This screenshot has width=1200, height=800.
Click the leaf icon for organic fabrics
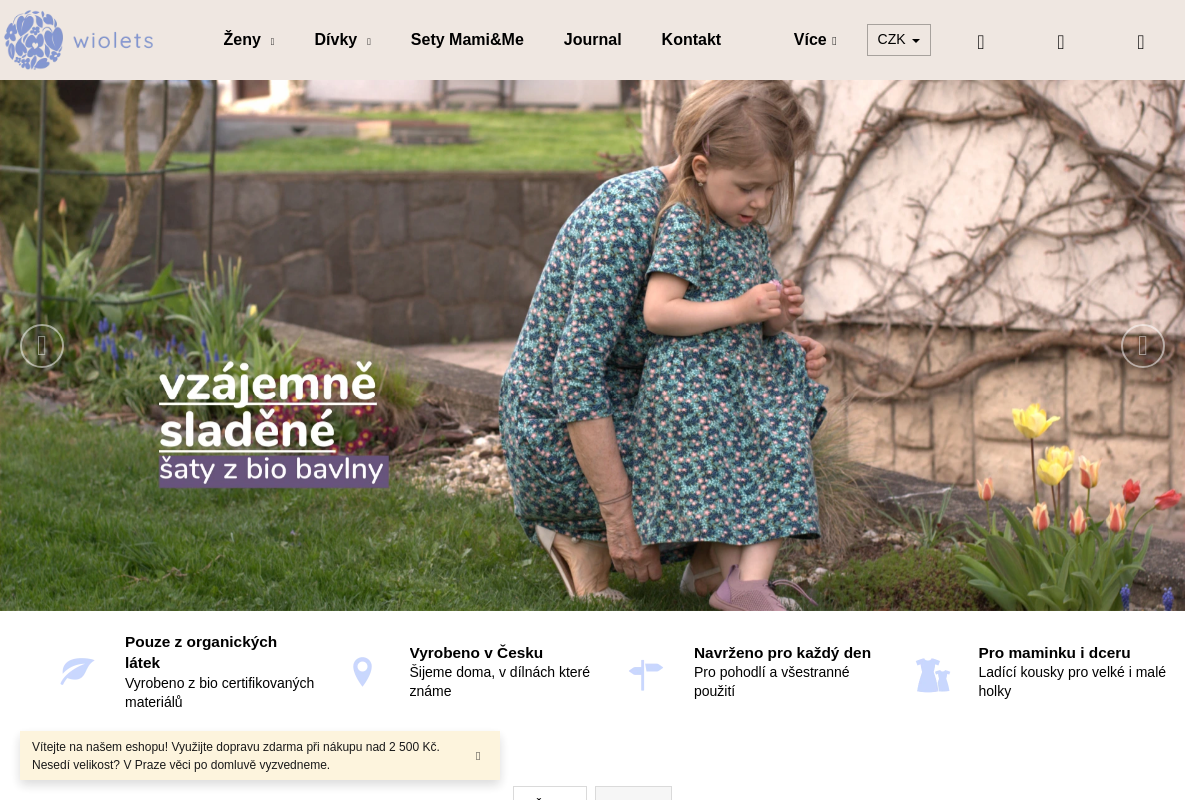point(77,671)
